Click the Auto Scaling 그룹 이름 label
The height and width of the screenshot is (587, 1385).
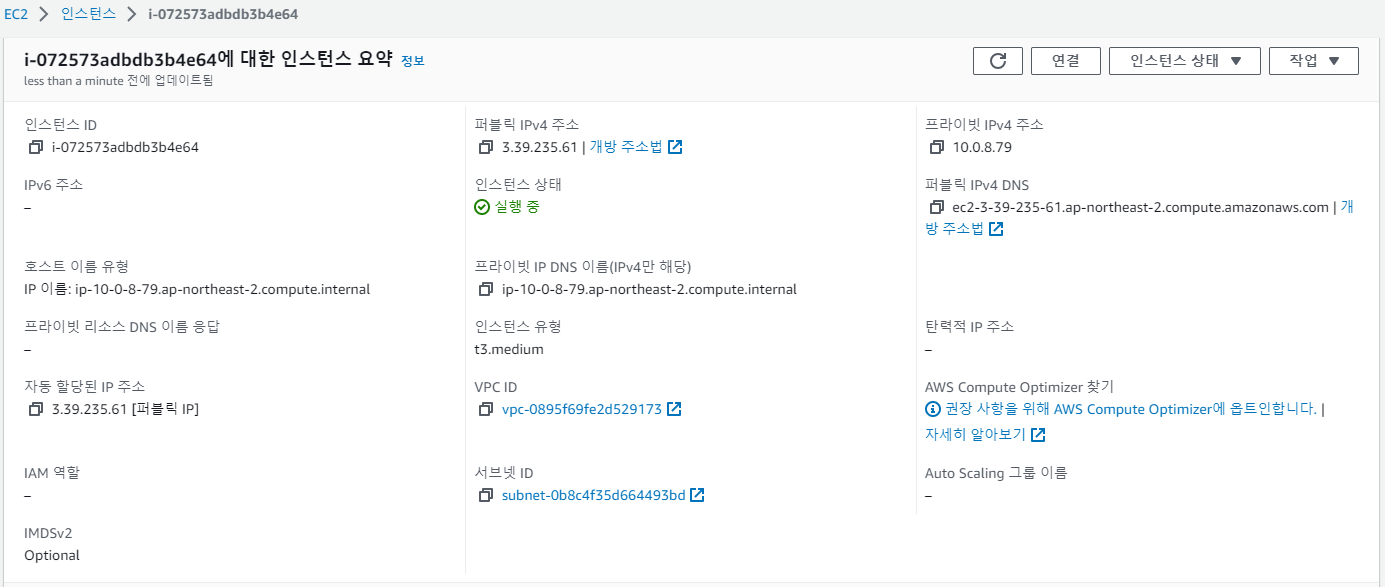click(996, 473)
